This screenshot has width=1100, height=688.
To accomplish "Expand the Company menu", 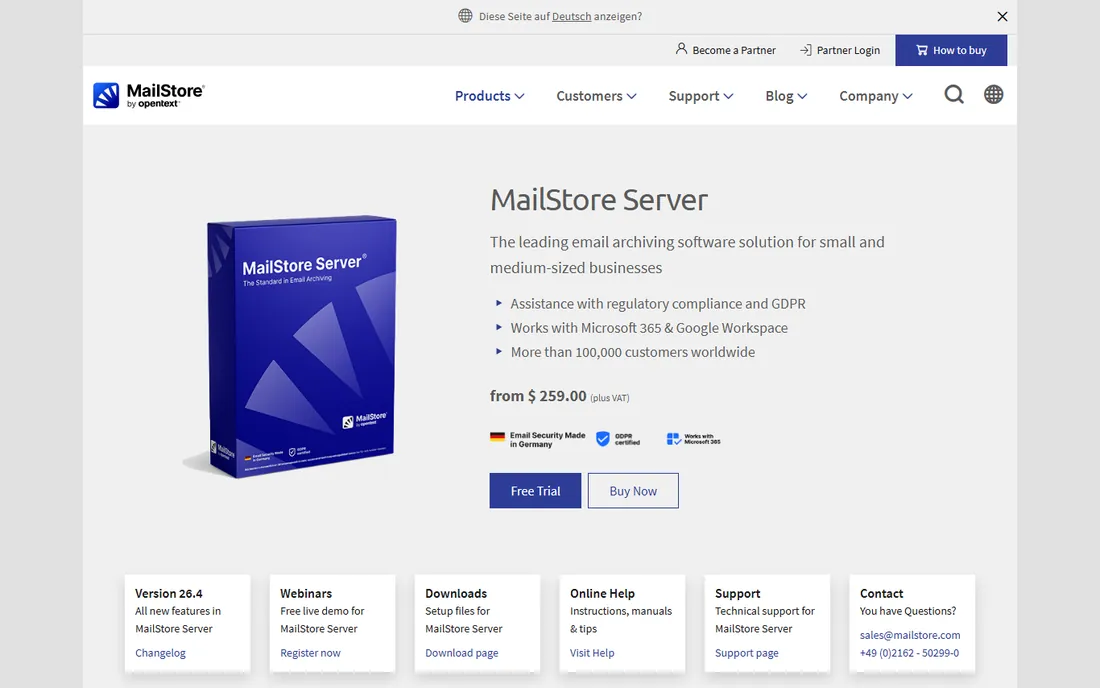I will tap(876, 95).
